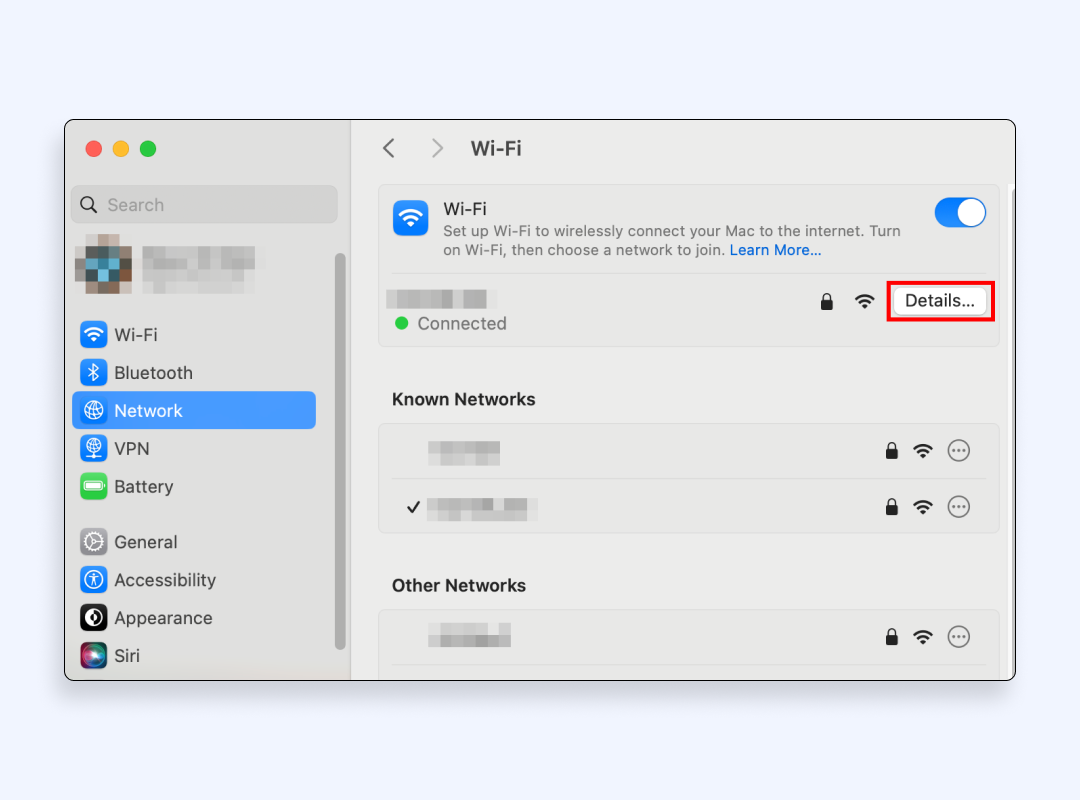Open more options for checked known network

[959, 507]
